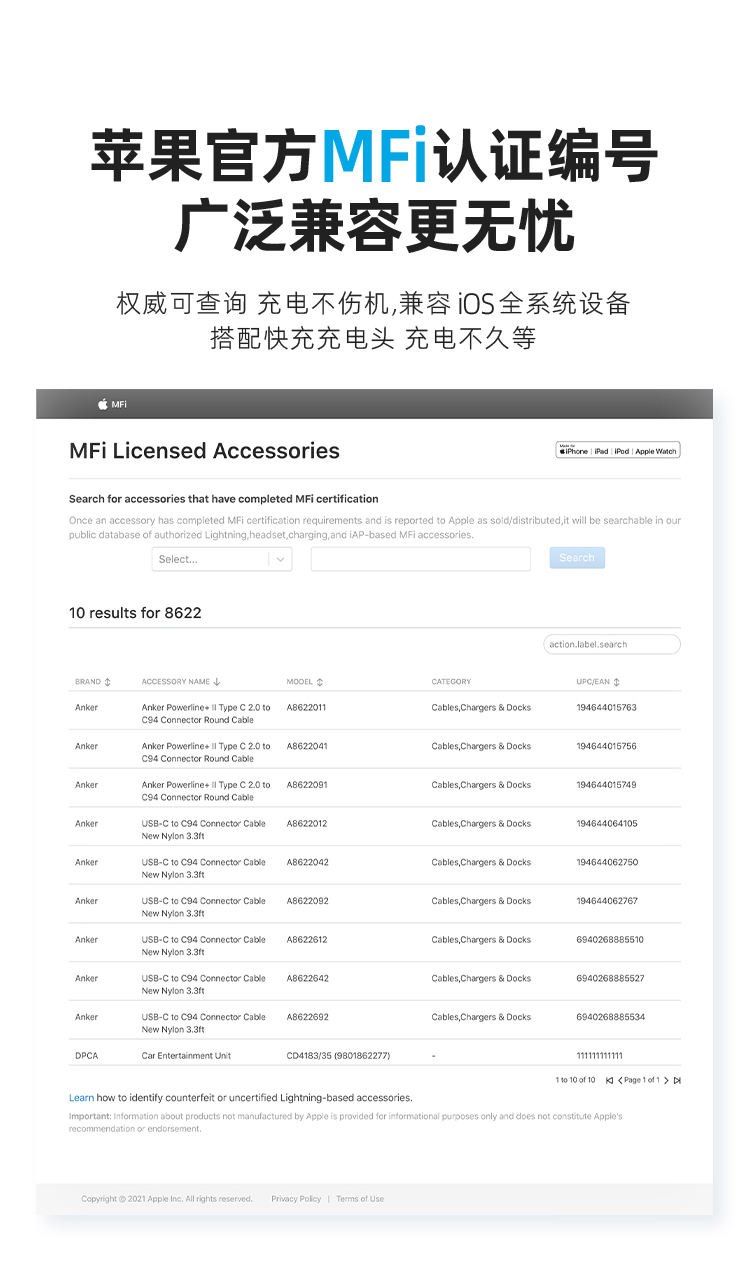Sort table by the Model column arrows

tap(320, 682)
